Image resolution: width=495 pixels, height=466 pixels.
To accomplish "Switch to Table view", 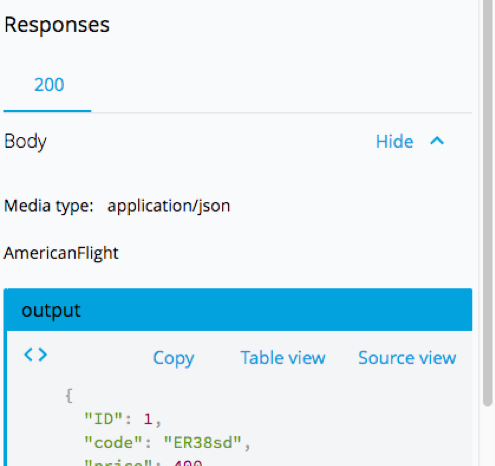I will click(x=283, y=358).
